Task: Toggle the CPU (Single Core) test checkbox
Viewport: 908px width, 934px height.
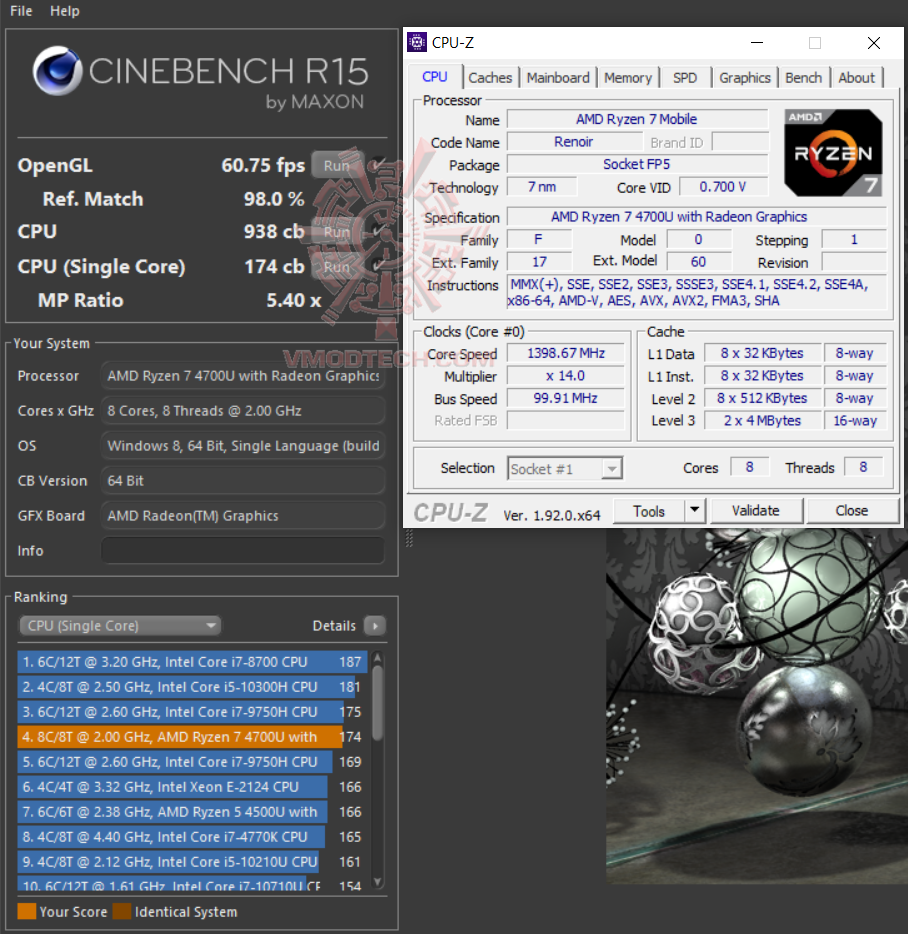Action: 377,266
